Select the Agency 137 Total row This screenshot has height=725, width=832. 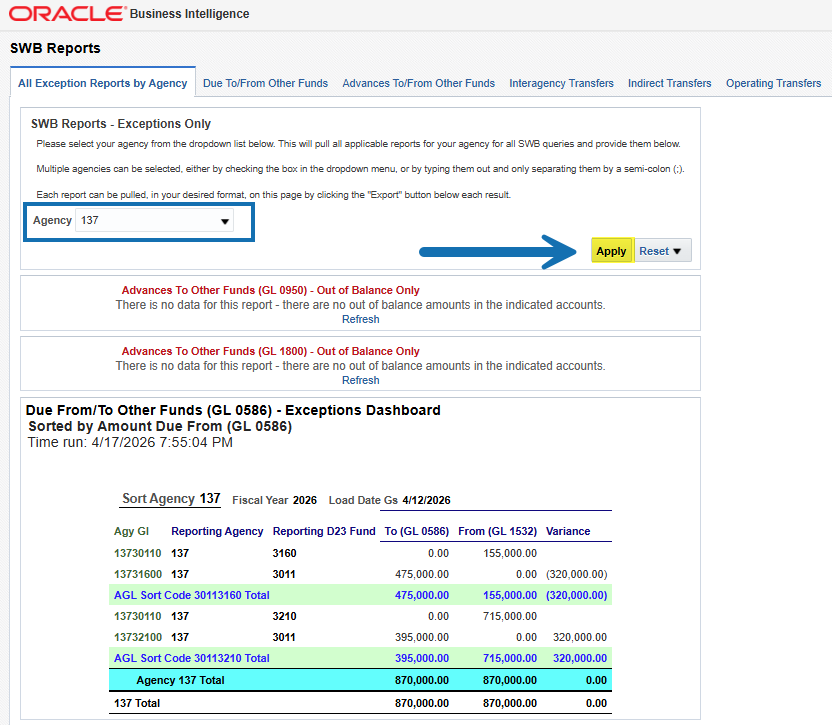[x=180, y=680]
